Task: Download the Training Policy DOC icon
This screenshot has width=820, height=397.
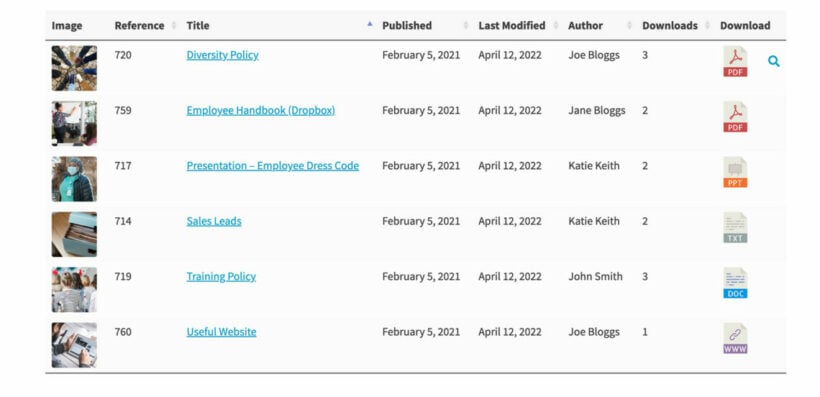Action: point(735,283)
